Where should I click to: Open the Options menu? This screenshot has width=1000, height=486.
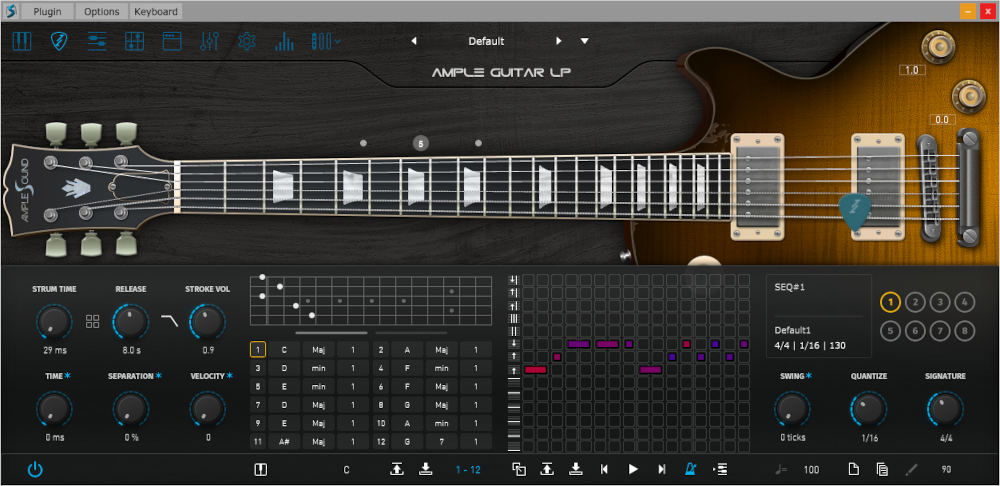102,11
